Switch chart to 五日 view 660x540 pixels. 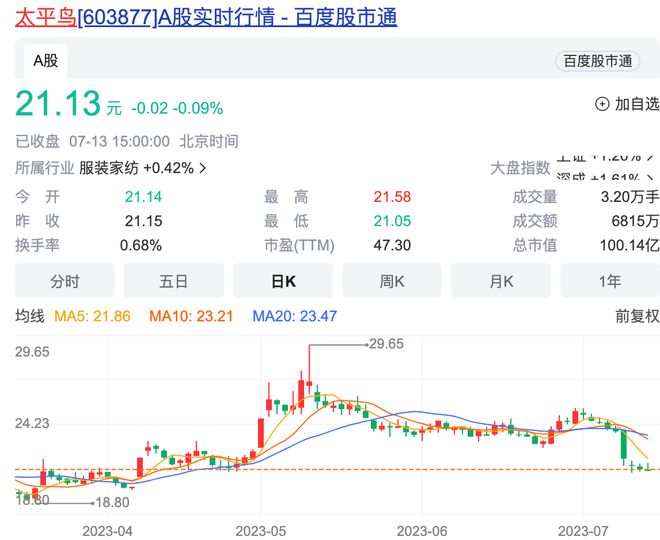coord(173,281)
